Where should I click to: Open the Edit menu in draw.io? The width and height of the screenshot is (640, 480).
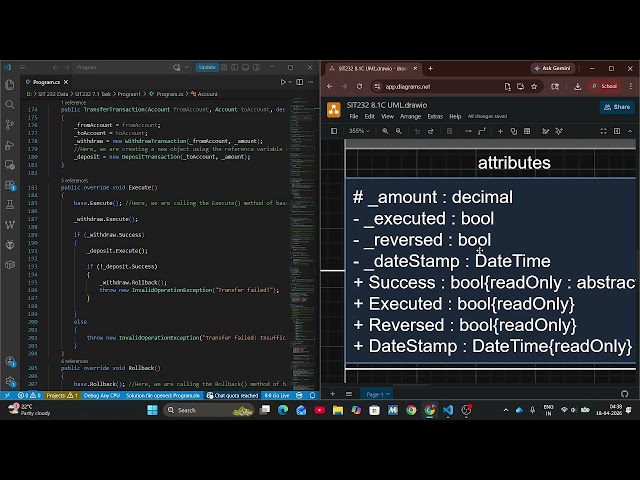tap(369, 116)
